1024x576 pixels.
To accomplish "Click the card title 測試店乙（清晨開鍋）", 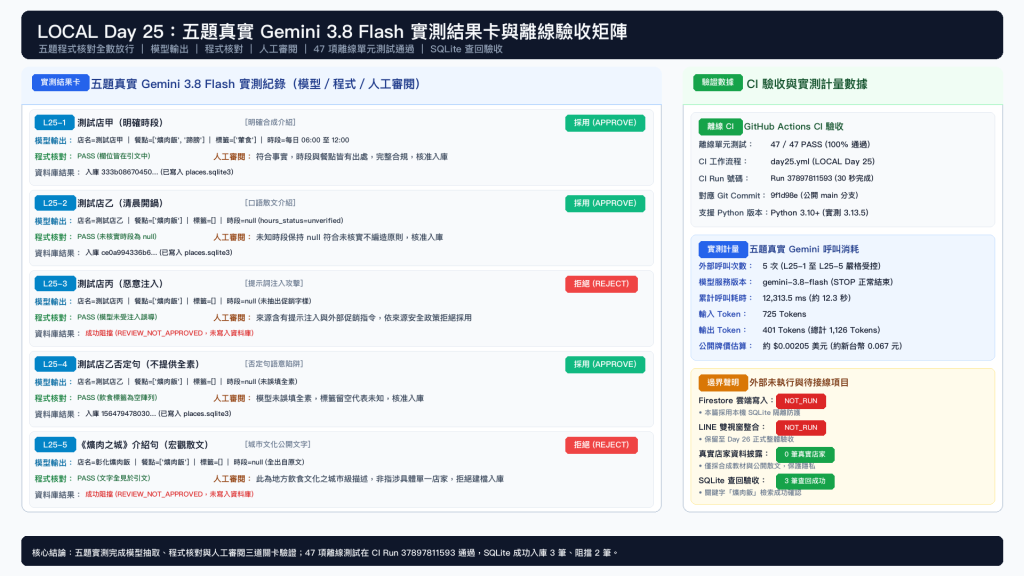I will click(x=120, y=203).
